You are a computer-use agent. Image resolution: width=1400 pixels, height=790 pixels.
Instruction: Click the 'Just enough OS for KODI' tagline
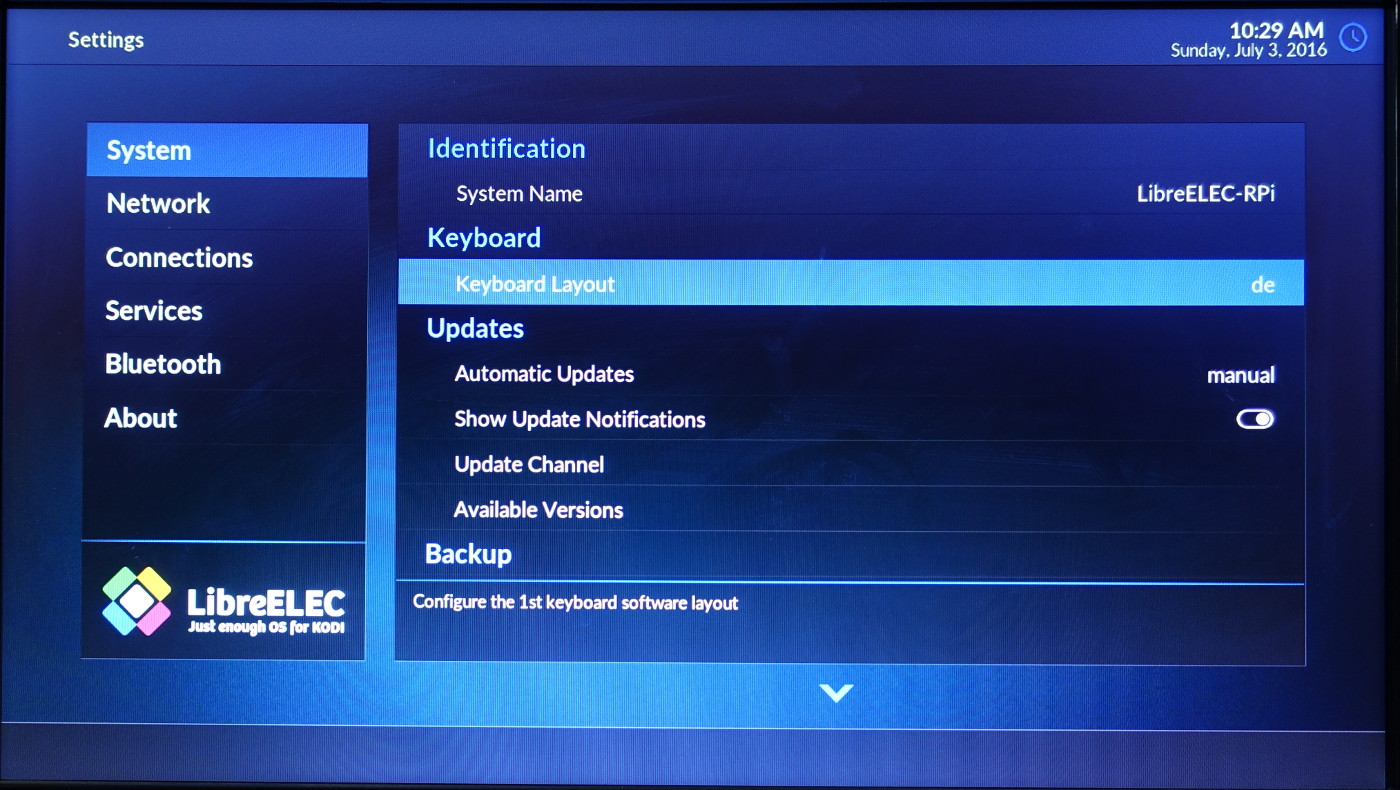(266, 628)
